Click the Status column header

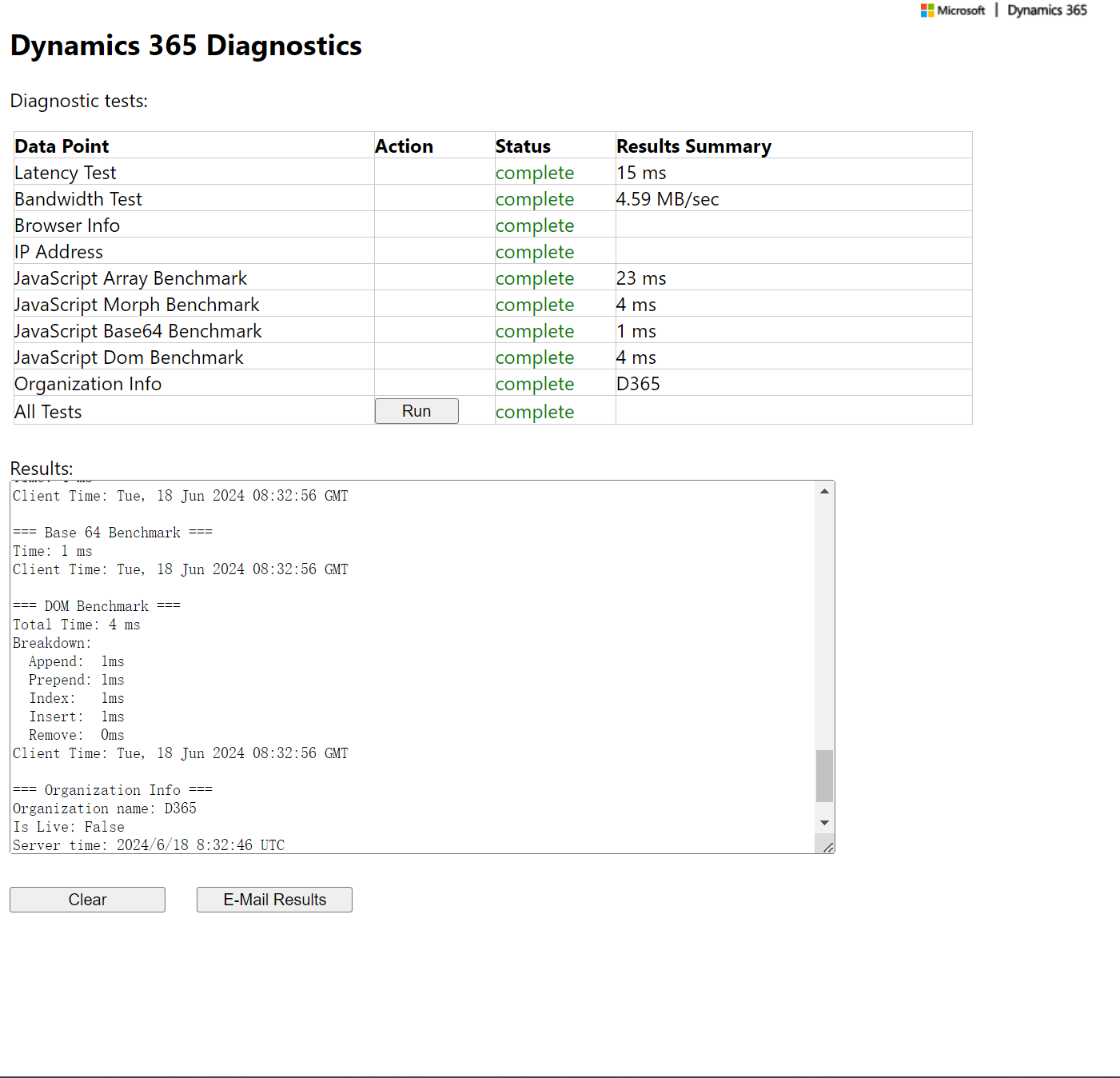tap(523, 146)
